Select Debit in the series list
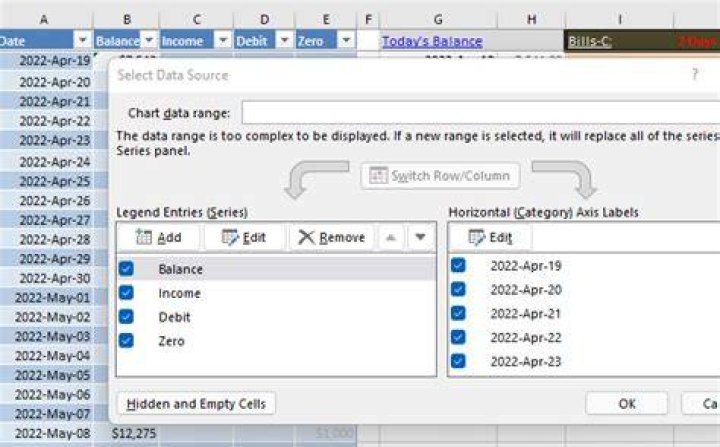The height and width of the screenshot is (447, 720). [x=174, y=317]
